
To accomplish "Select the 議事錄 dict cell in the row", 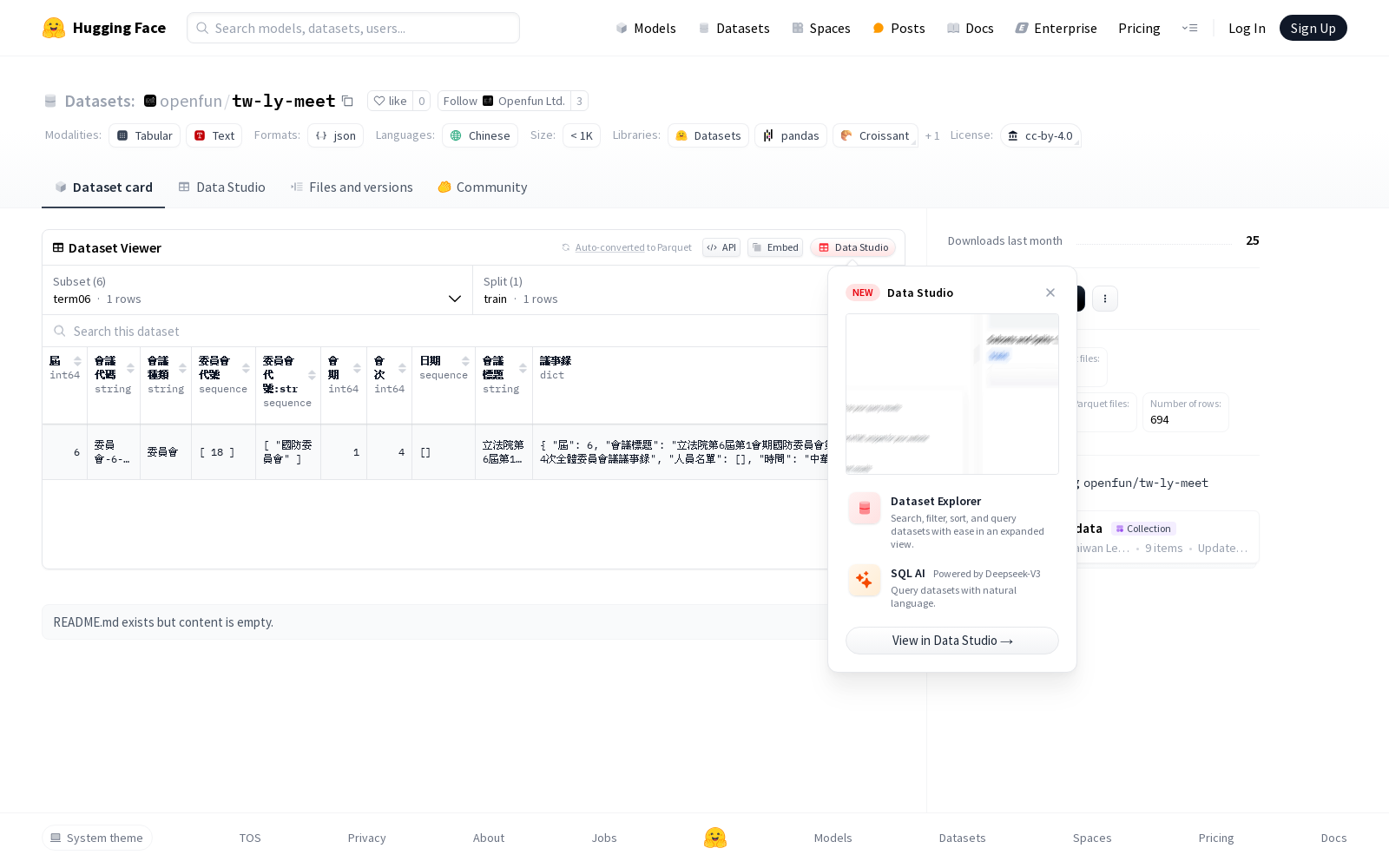I will (x=681, y=452).
